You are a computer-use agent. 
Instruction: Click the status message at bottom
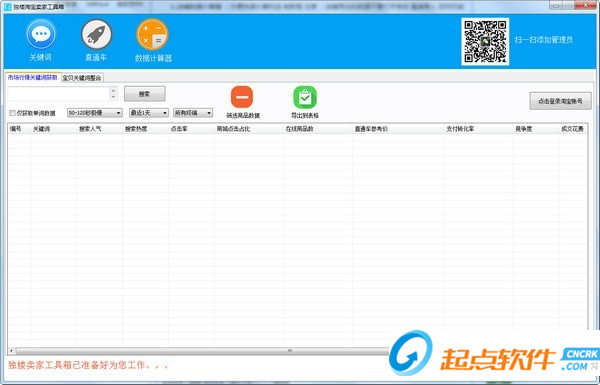coord(88,365)
